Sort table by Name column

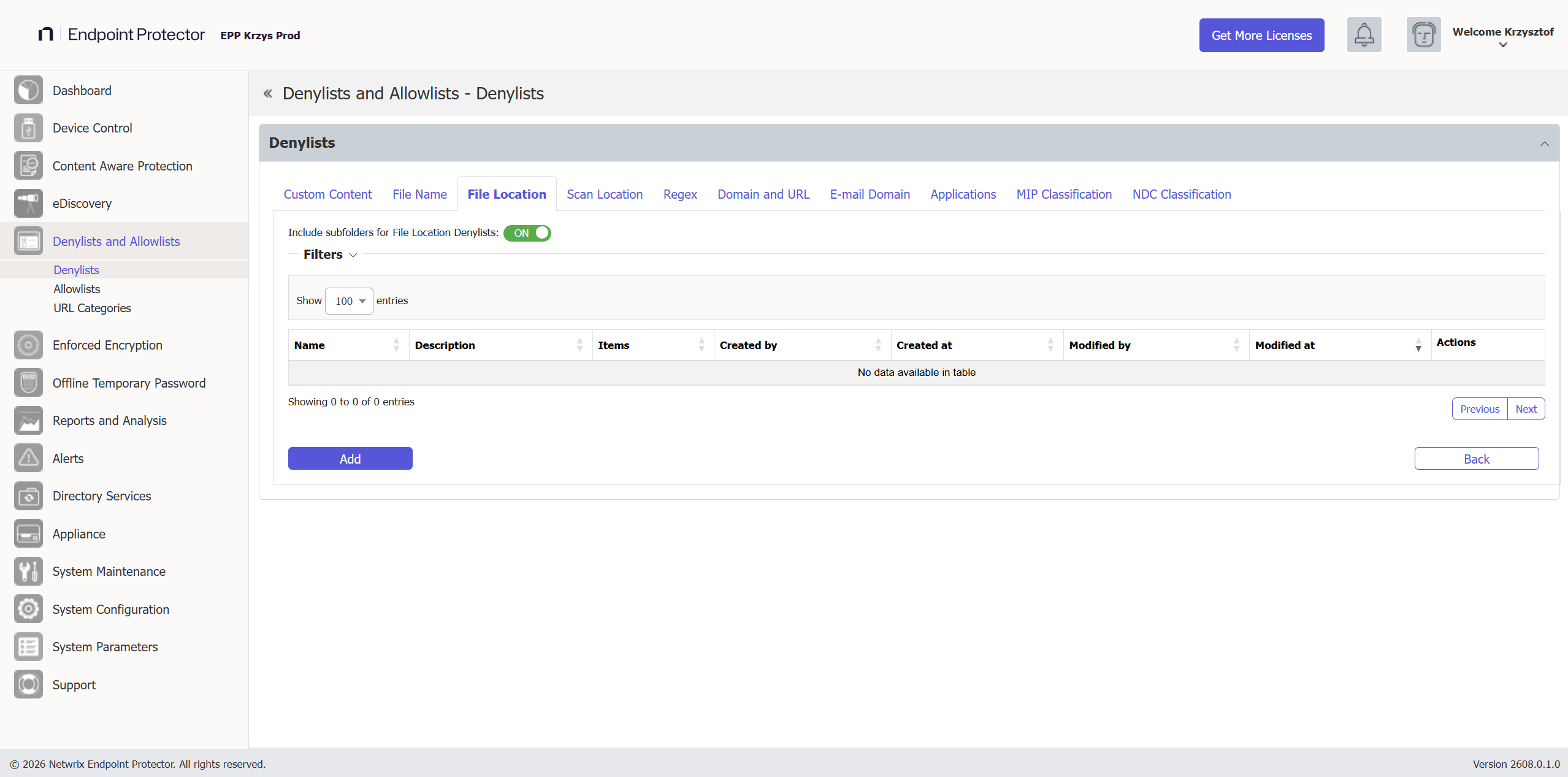pyautogui.click(x=348, y=345)
